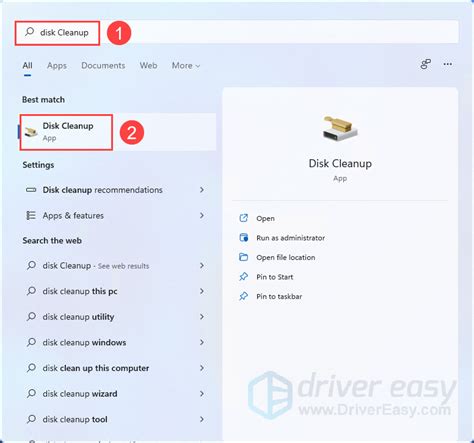Image resolution: width=474 pixels, height=443 pixels.
Task: Click the Open icon in preview pane
Action: (x=244, y=218)
